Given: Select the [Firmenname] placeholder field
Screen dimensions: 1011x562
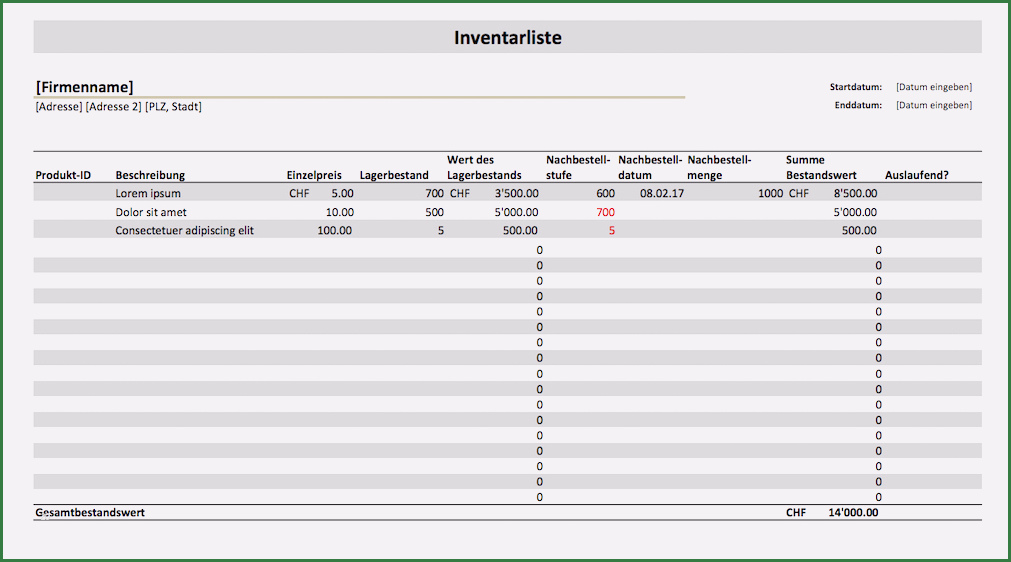Looking at the screenshot, I should pos(84,87).
